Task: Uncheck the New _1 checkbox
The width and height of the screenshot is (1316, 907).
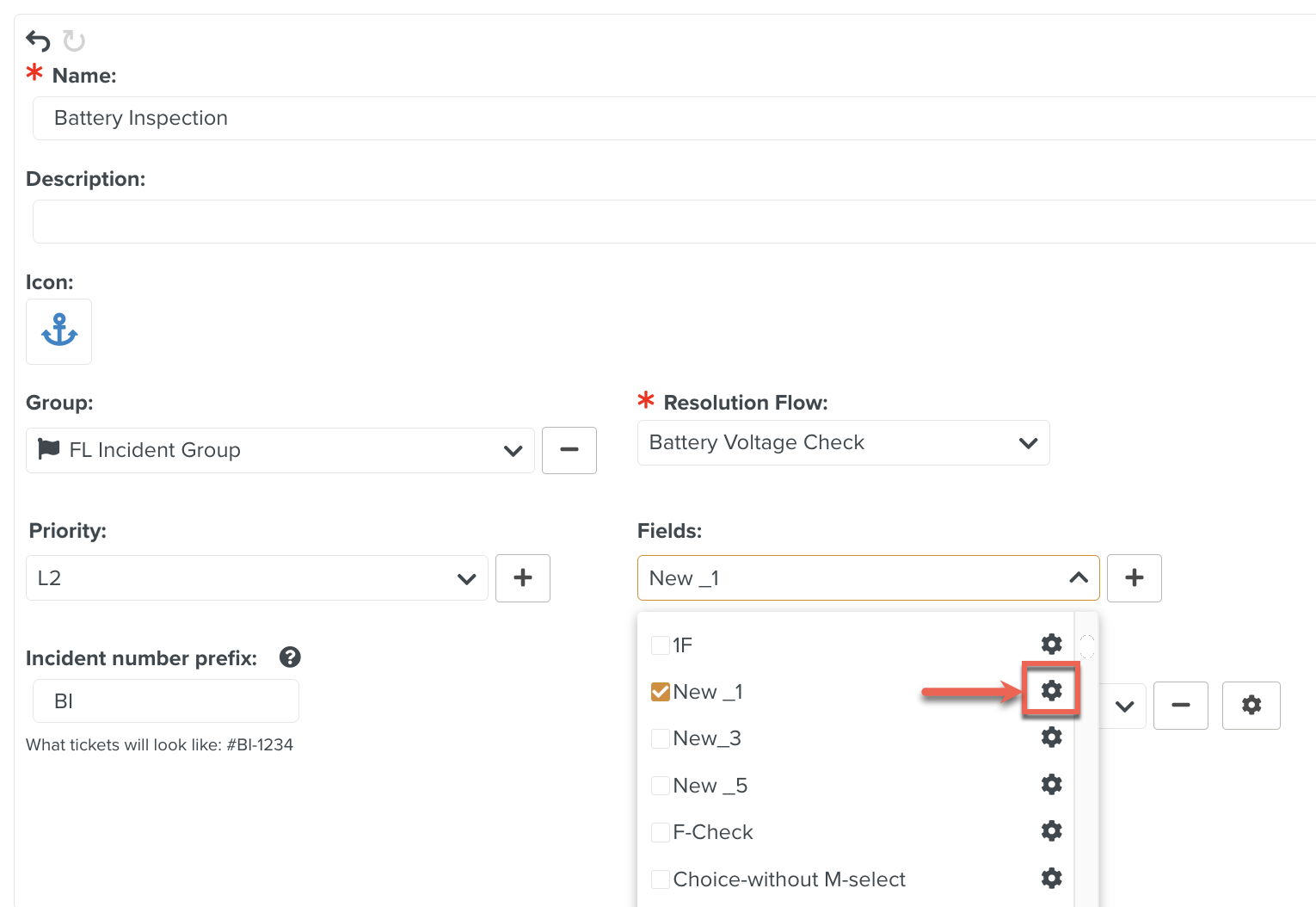Action: [661, 692]
